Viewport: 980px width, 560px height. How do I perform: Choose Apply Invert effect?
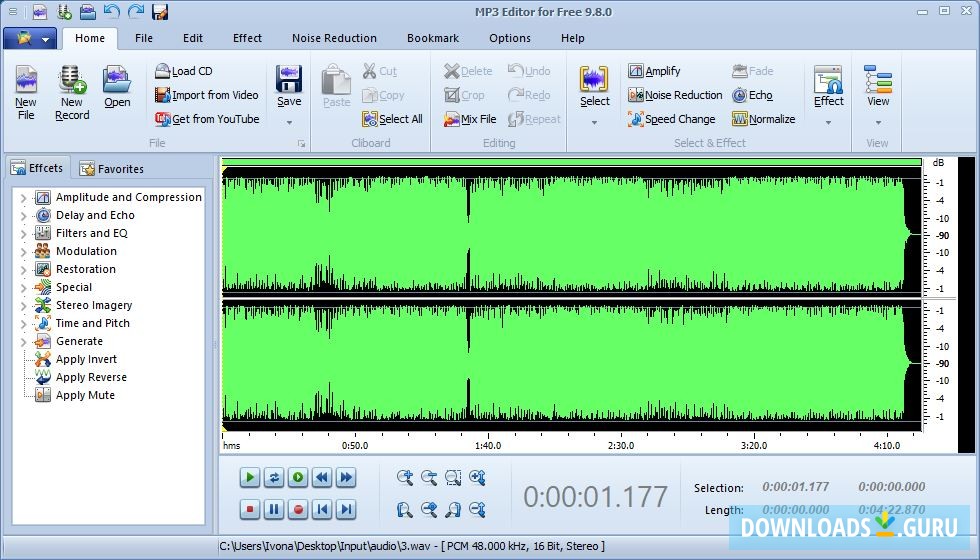(x=86, y=359)
